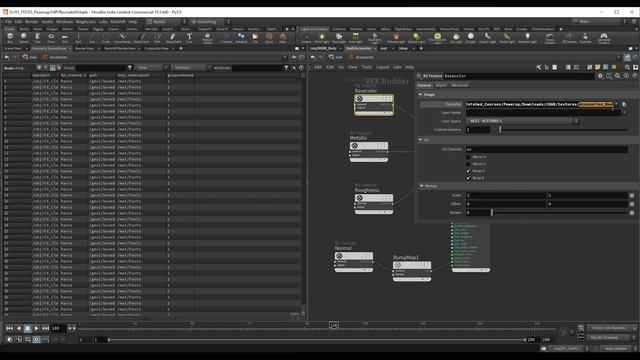
Task: Jump to the last frame button
Action: coord(45,328)
